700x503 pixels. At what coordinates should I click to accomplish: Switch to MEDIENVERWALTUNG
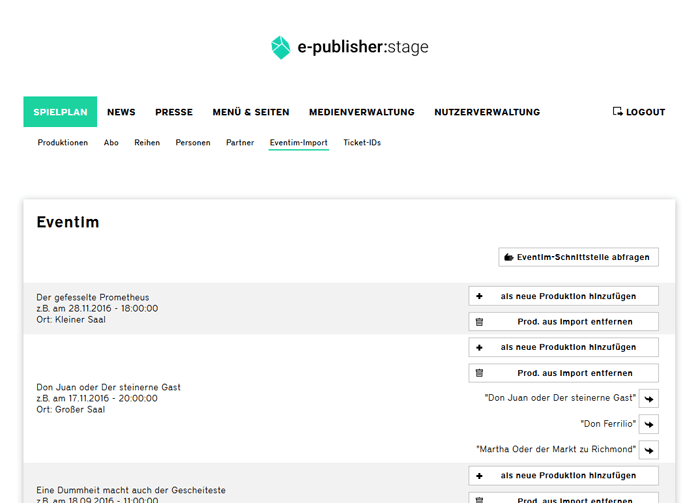pos(362,112)
